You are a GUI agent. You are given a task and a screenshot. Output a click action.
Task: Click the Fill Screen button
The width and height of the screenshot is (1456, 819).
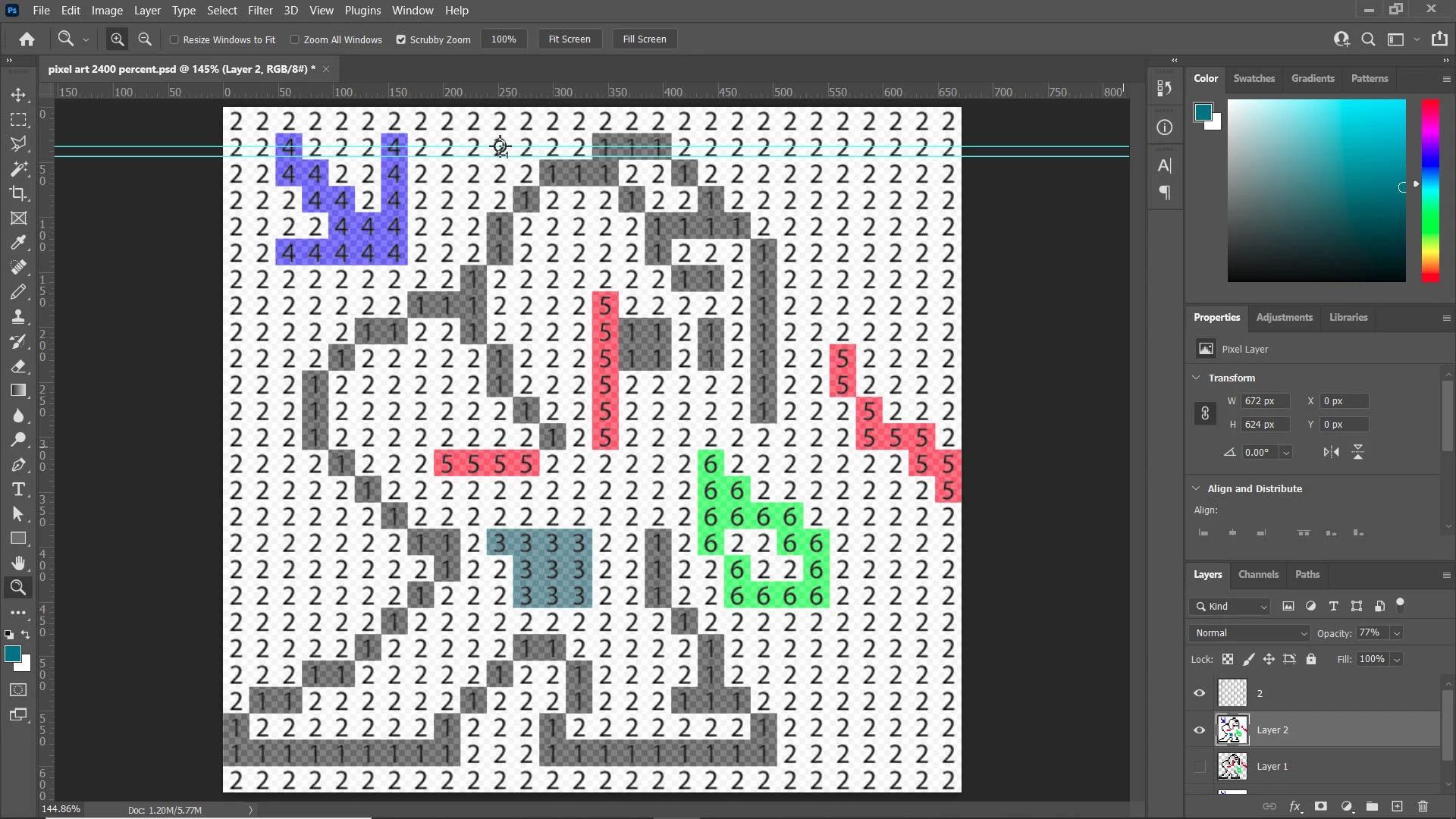645,39
